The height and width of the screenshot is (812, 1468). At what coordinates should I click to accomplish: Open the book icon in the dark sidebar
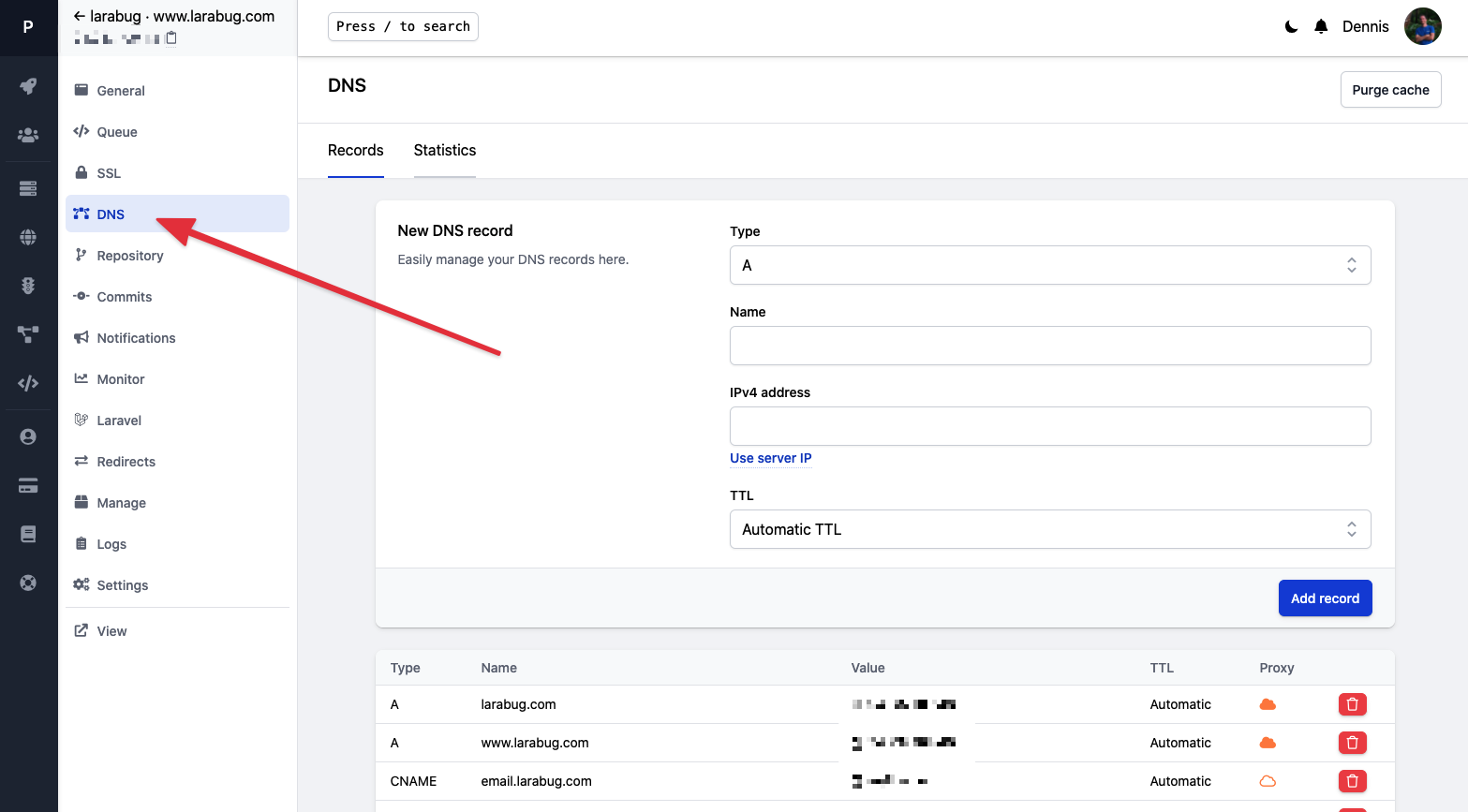click(x=28, y=534)
